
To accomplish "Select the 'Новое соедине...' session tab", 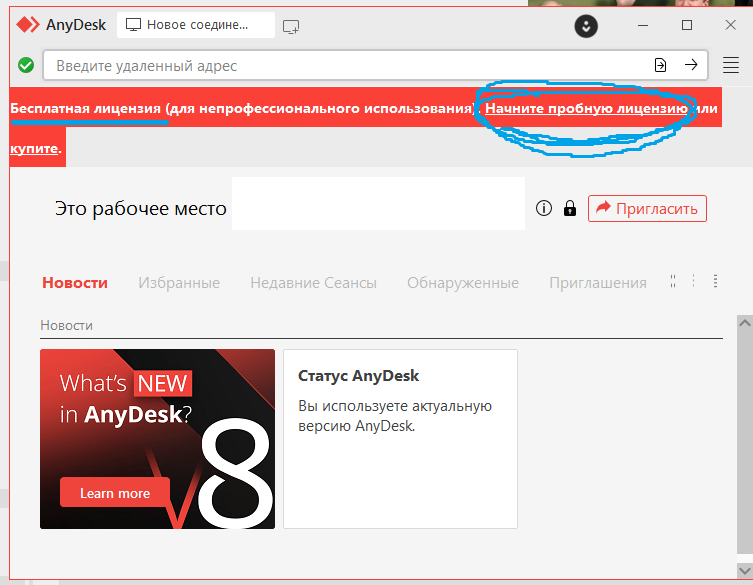I will (196, 25).
